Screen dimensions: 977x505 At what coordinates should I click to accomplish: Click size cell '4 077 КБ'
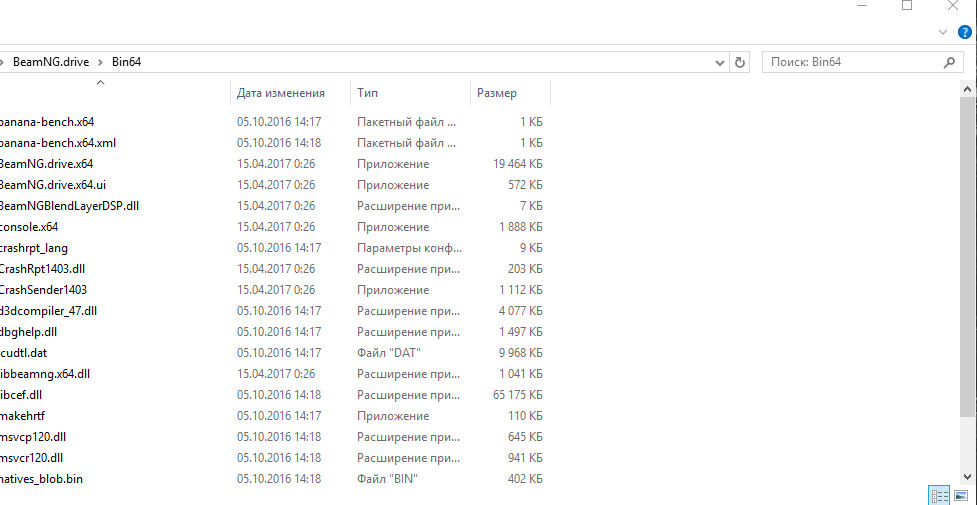(x=521, y=310)
